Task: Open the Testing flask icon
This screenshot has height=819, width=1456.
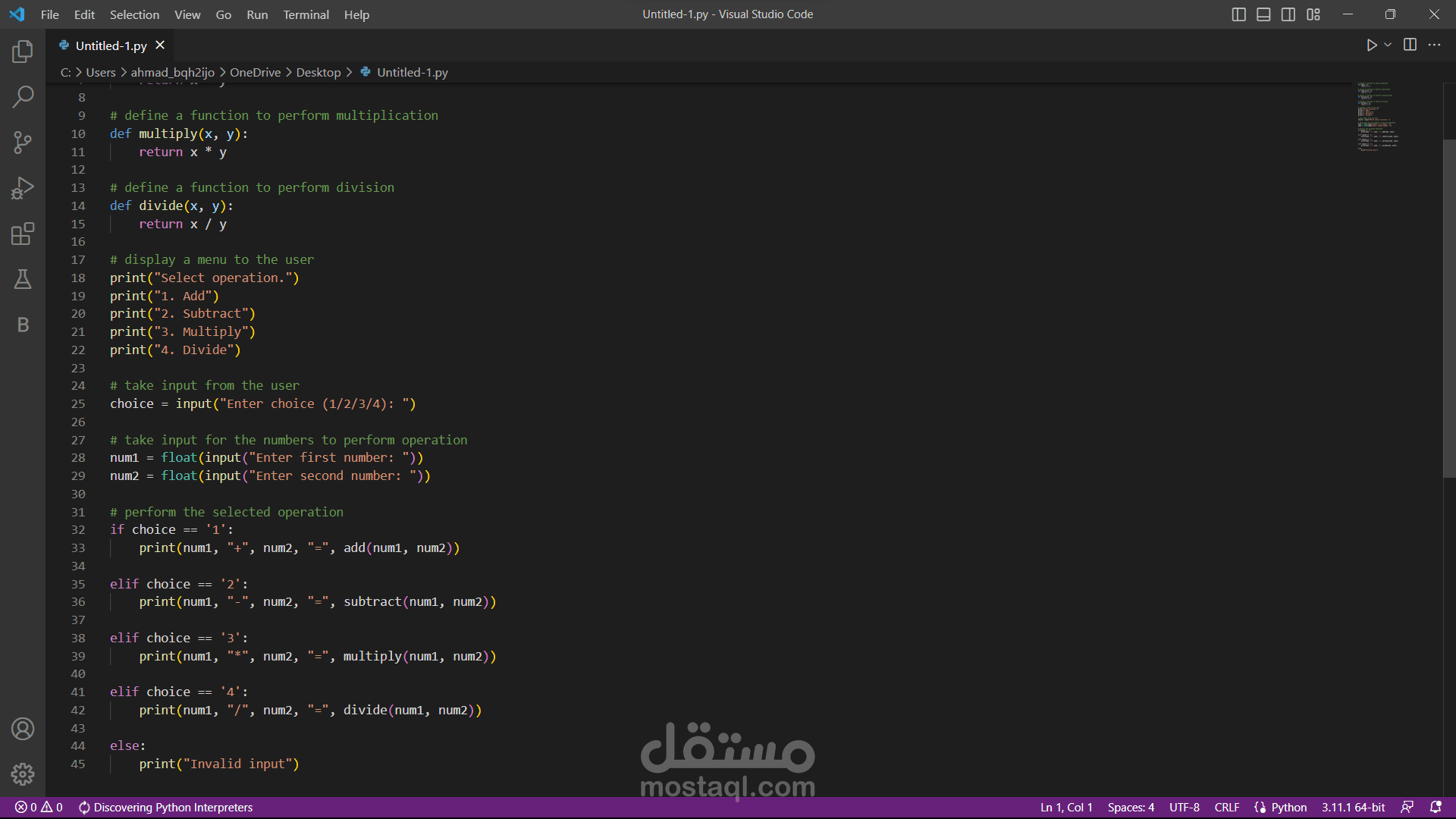Action: tap(23, 279)
